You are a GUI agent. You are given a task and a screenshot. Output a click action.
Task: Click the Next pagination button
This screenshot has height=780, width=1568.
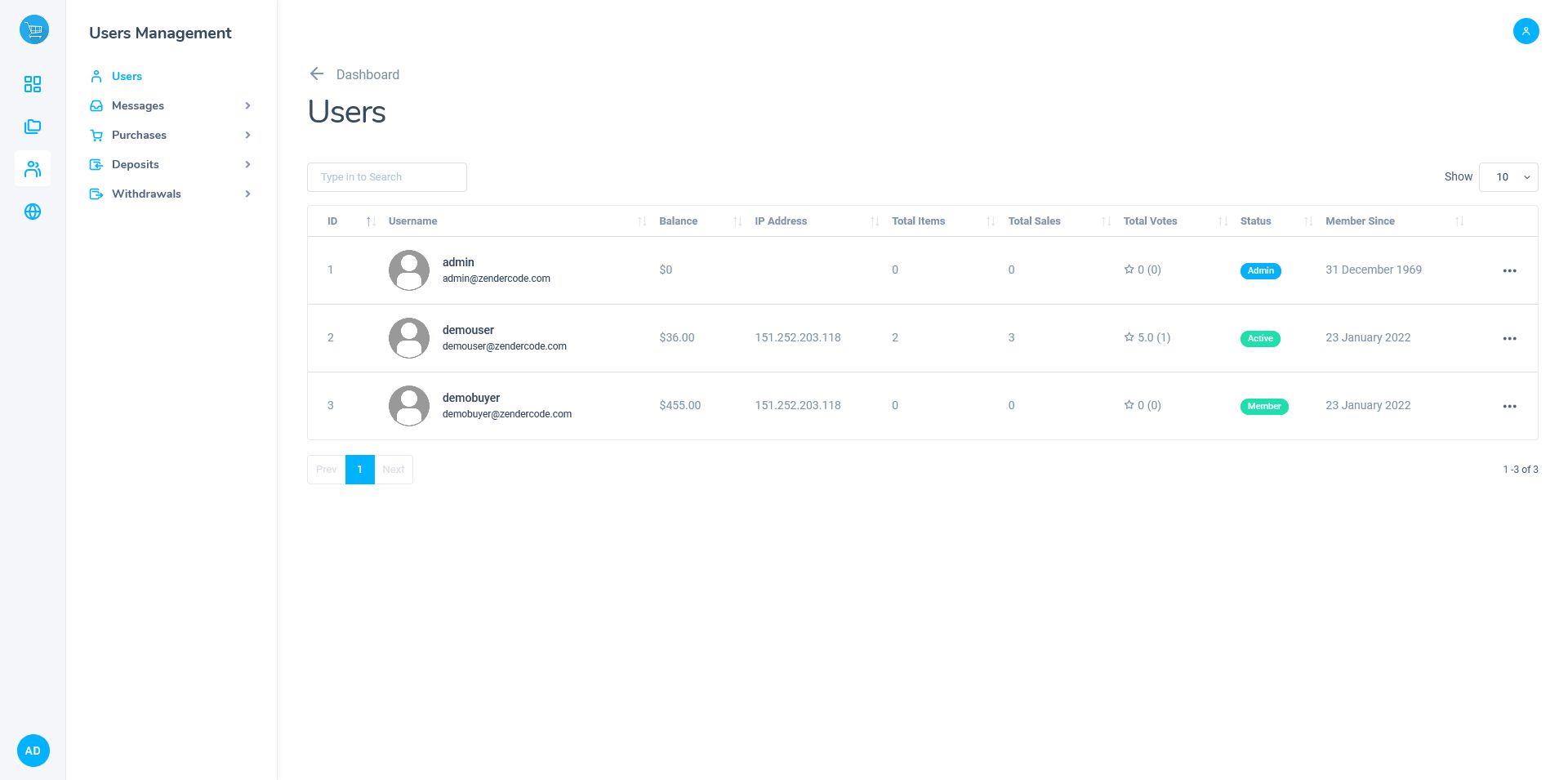[394, 470]
